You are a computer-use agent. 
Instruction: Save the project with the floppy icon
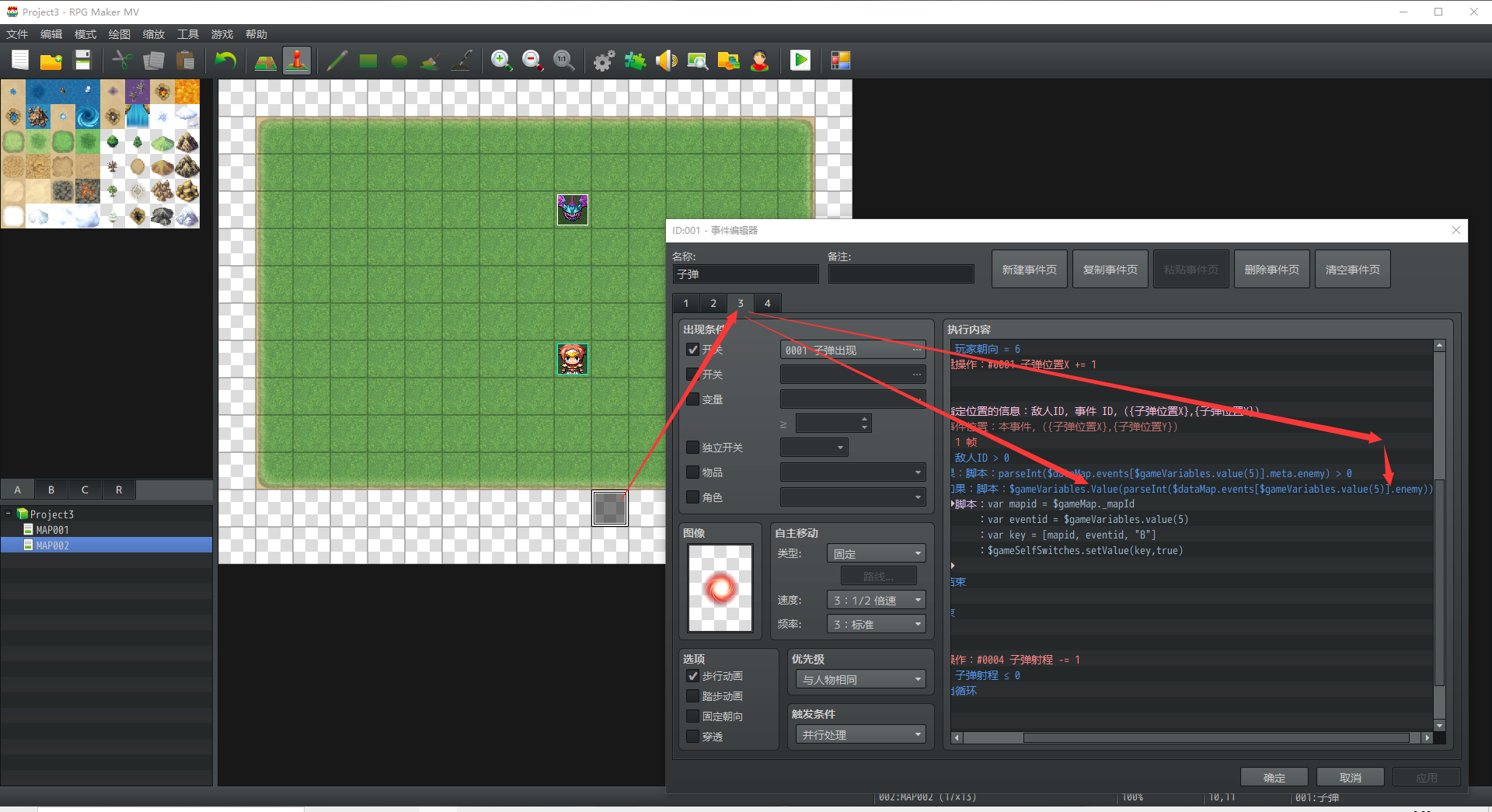(x=82, y=60)
